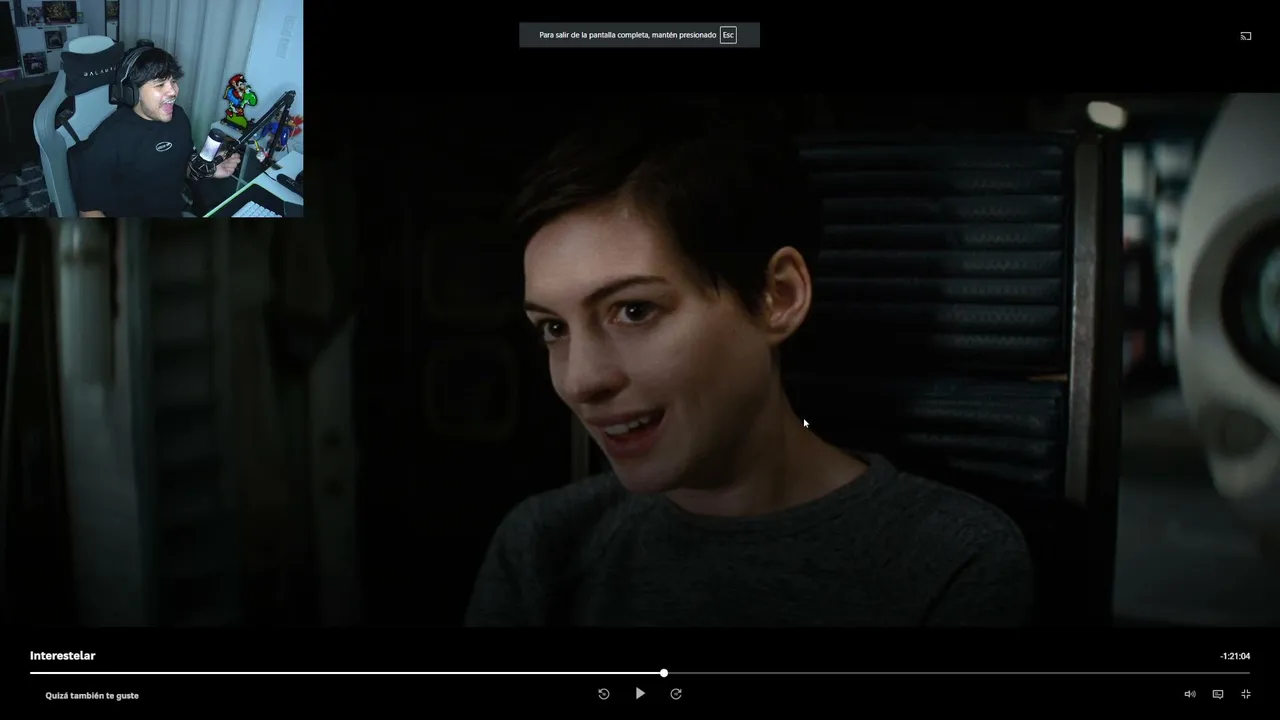Viewport: 1280px width, 720px height.
Task: Click the cast to device icon
Action: click(1246, 36)
